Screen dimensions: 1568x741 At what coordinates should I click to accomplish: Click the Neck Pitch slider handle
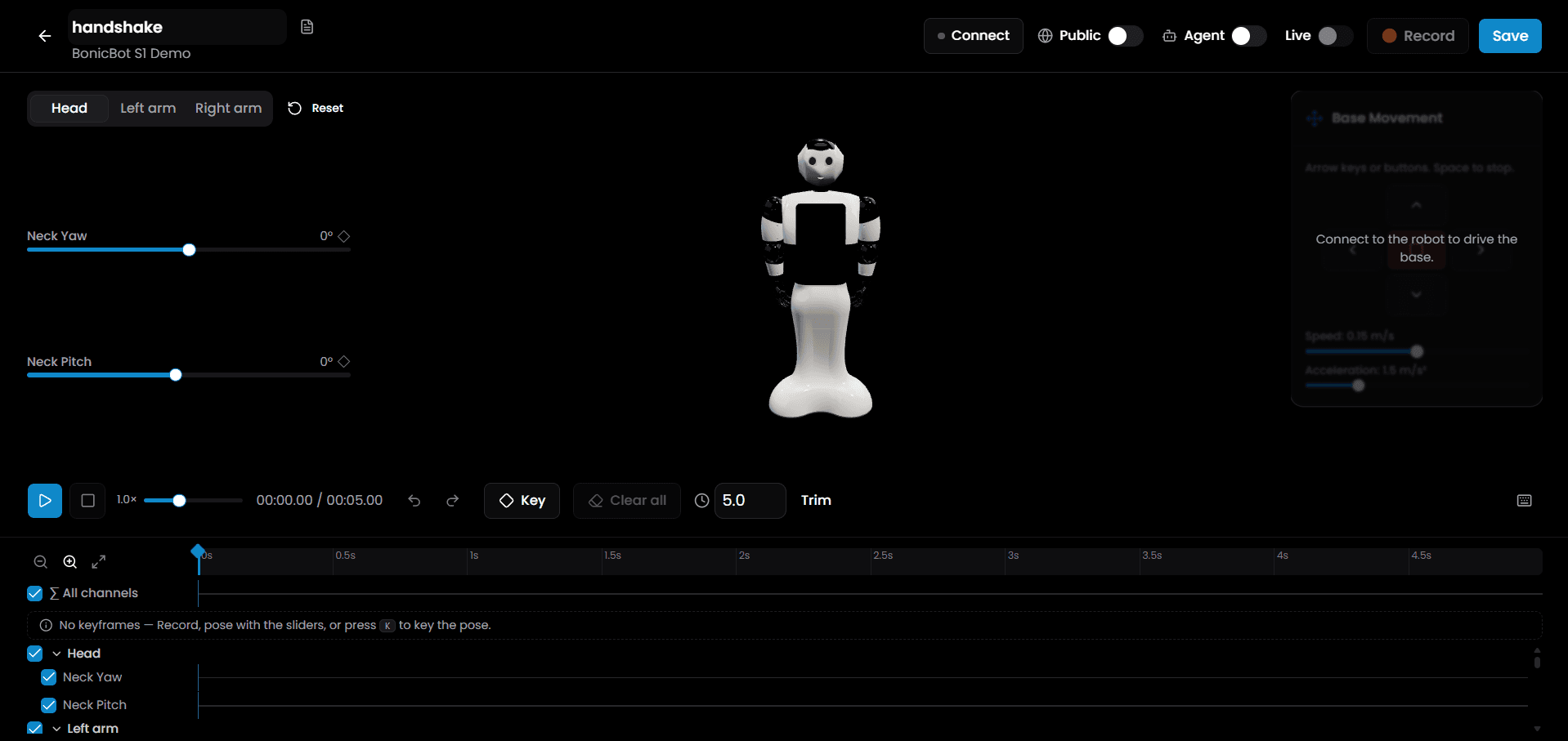(x=176, y=375)
